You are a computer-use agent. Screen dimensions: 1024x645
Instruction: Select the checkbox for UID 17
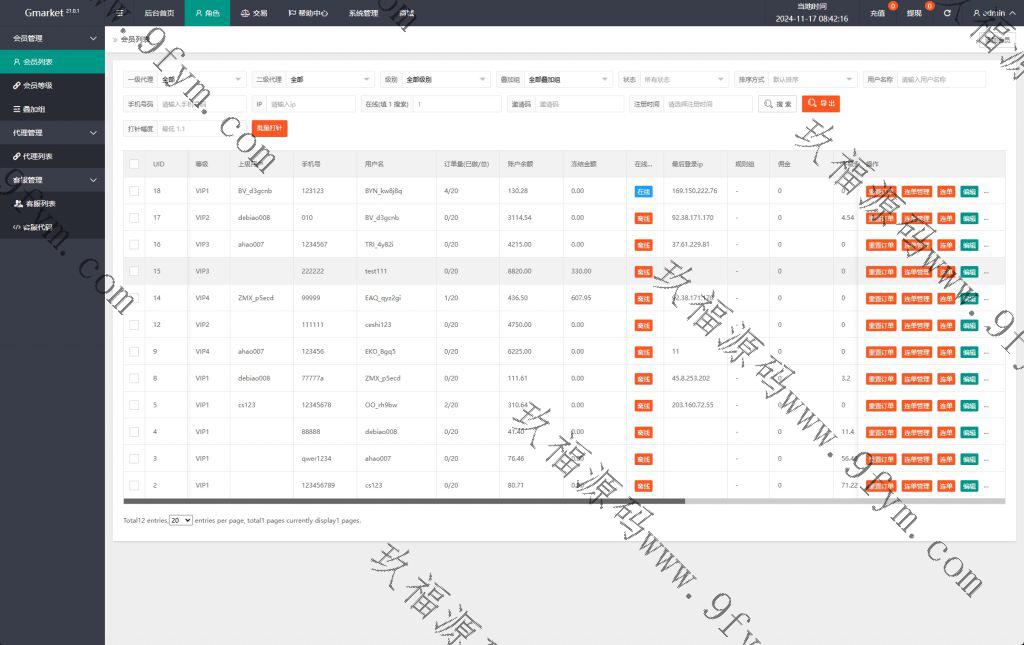coord(134,217)
